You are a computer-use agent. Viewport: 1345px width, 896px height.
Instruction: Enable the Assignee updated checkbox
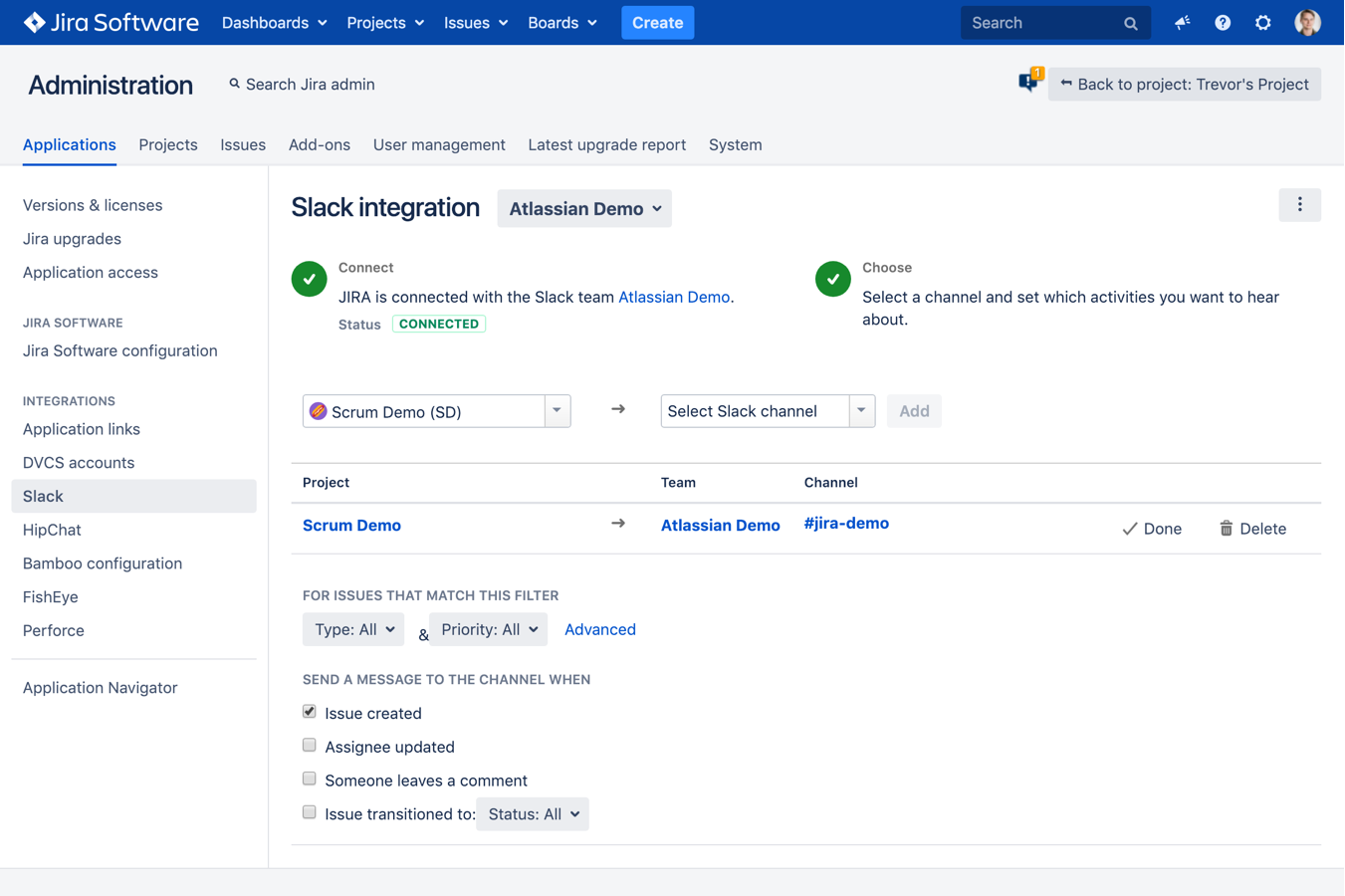click(x=310, y=746)
